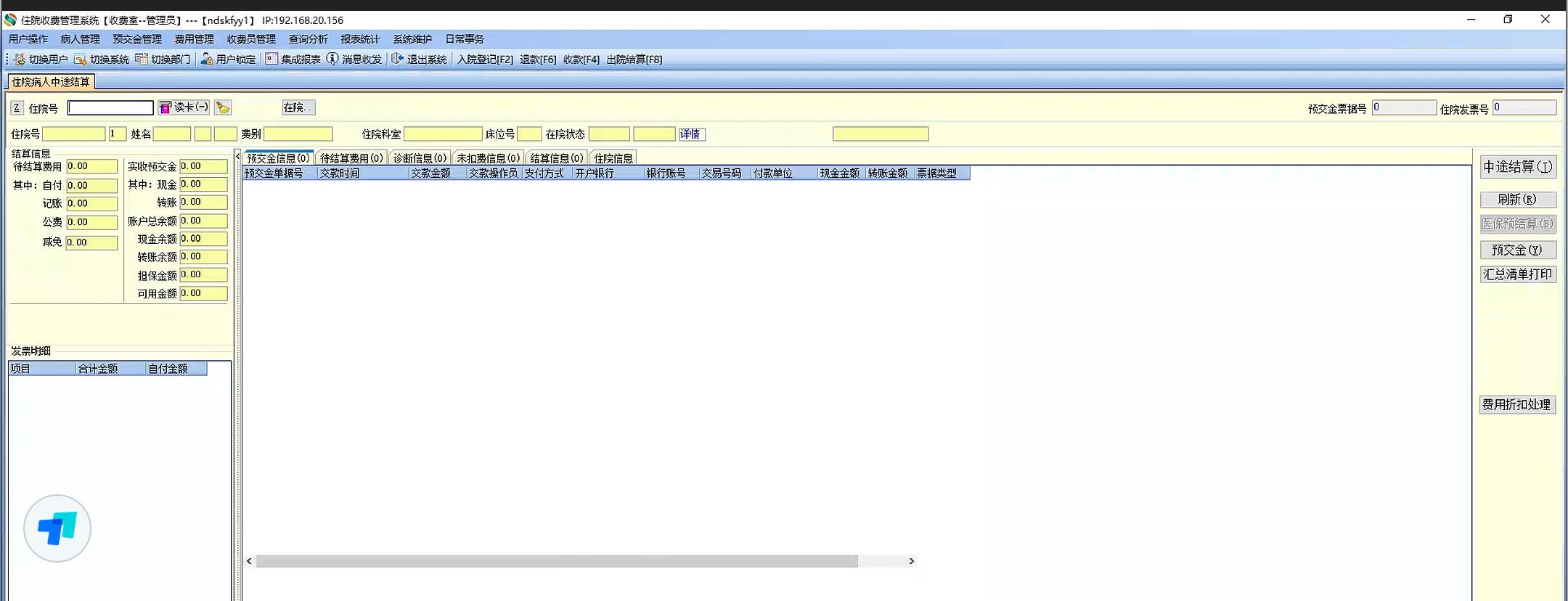This screenshot has width=1568, height=601.
Task: Select the 住院病人中途结算 window tab
Action: [x=51, y=82]
